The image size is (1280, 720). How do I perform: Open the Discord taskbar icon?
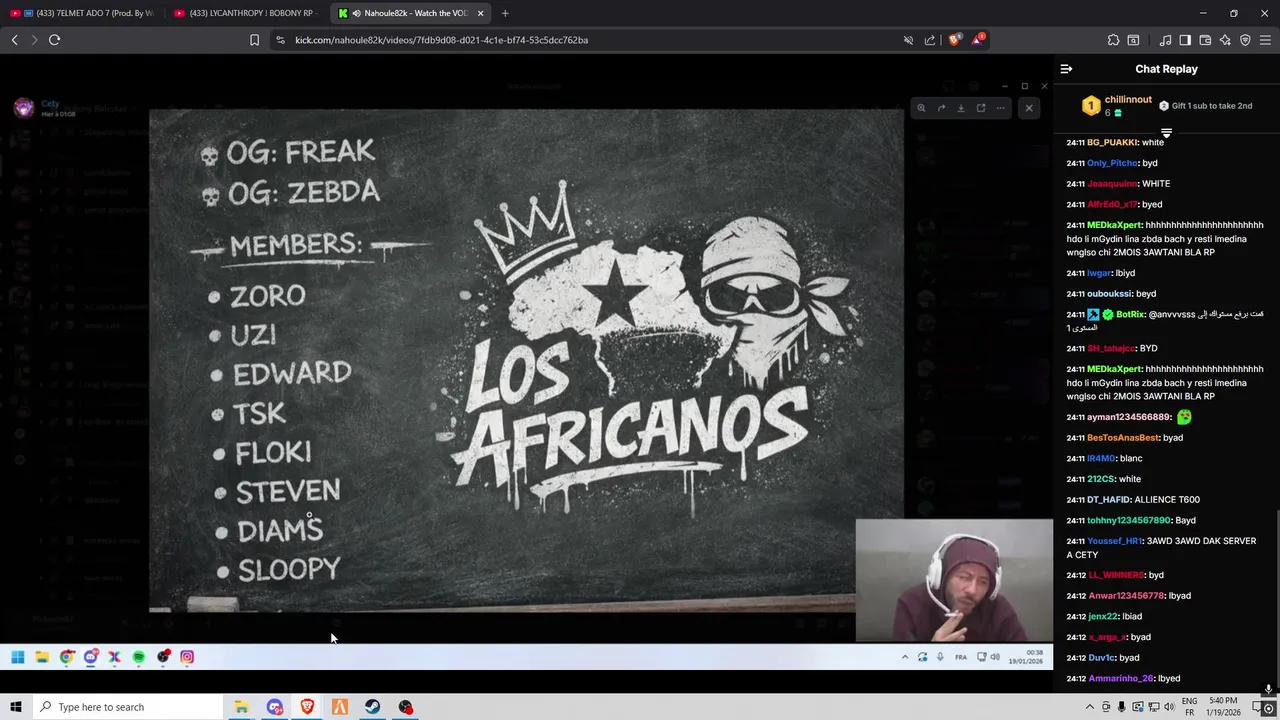tap(275, 707)
